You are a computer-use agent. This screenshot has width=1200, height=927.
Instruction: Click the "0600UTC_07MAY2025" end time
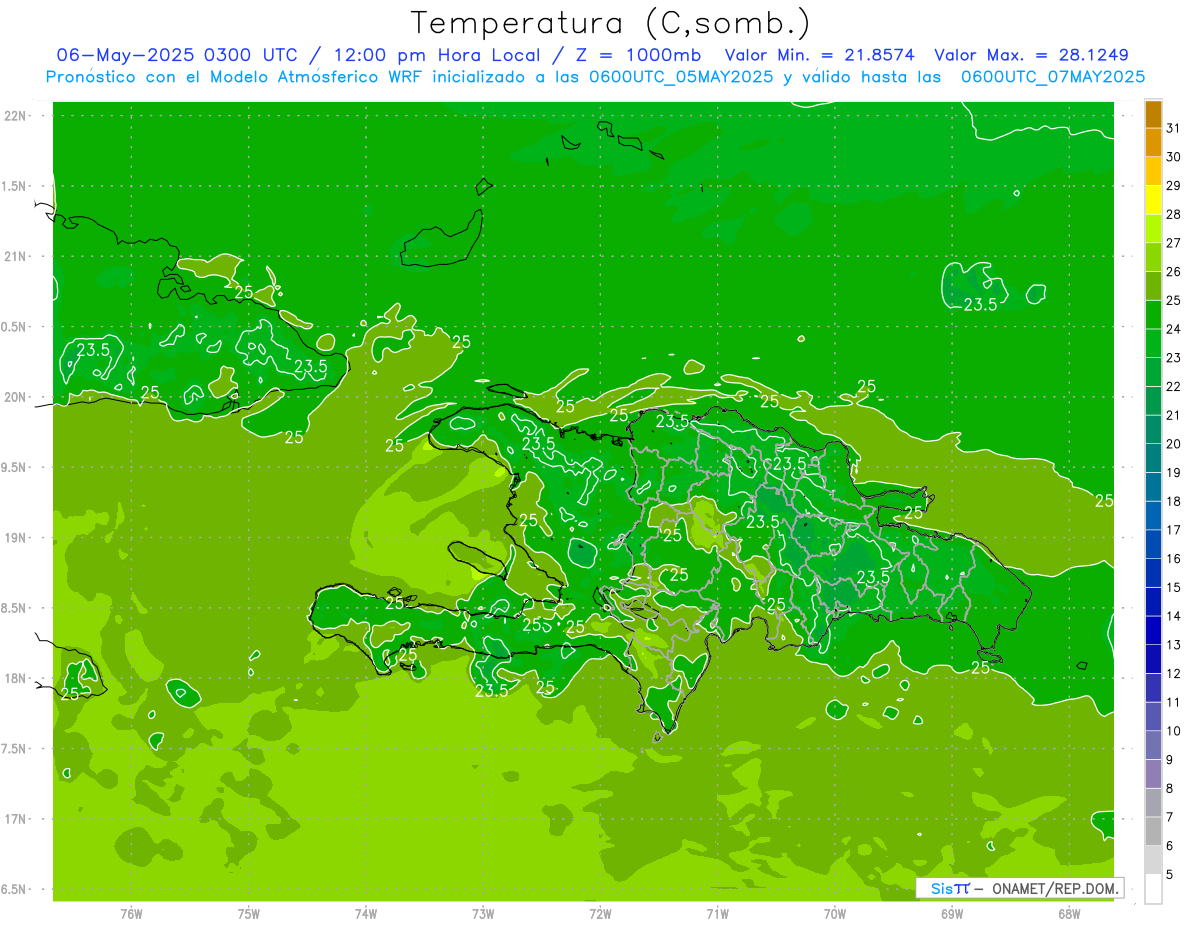1053,76
